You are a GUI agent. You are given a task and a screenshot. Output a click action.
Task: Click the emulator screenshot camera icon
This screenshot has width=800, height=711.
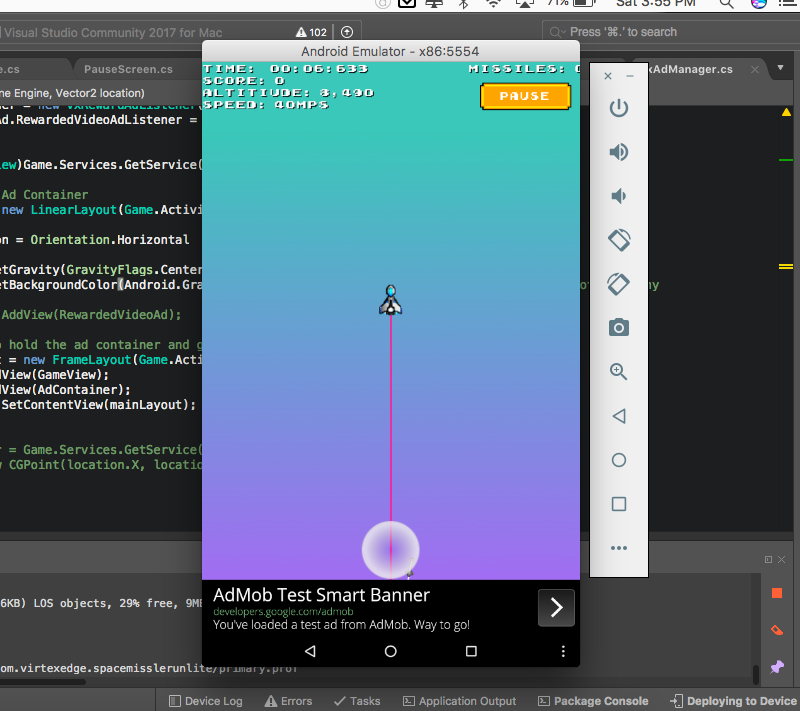pos(619,327)
